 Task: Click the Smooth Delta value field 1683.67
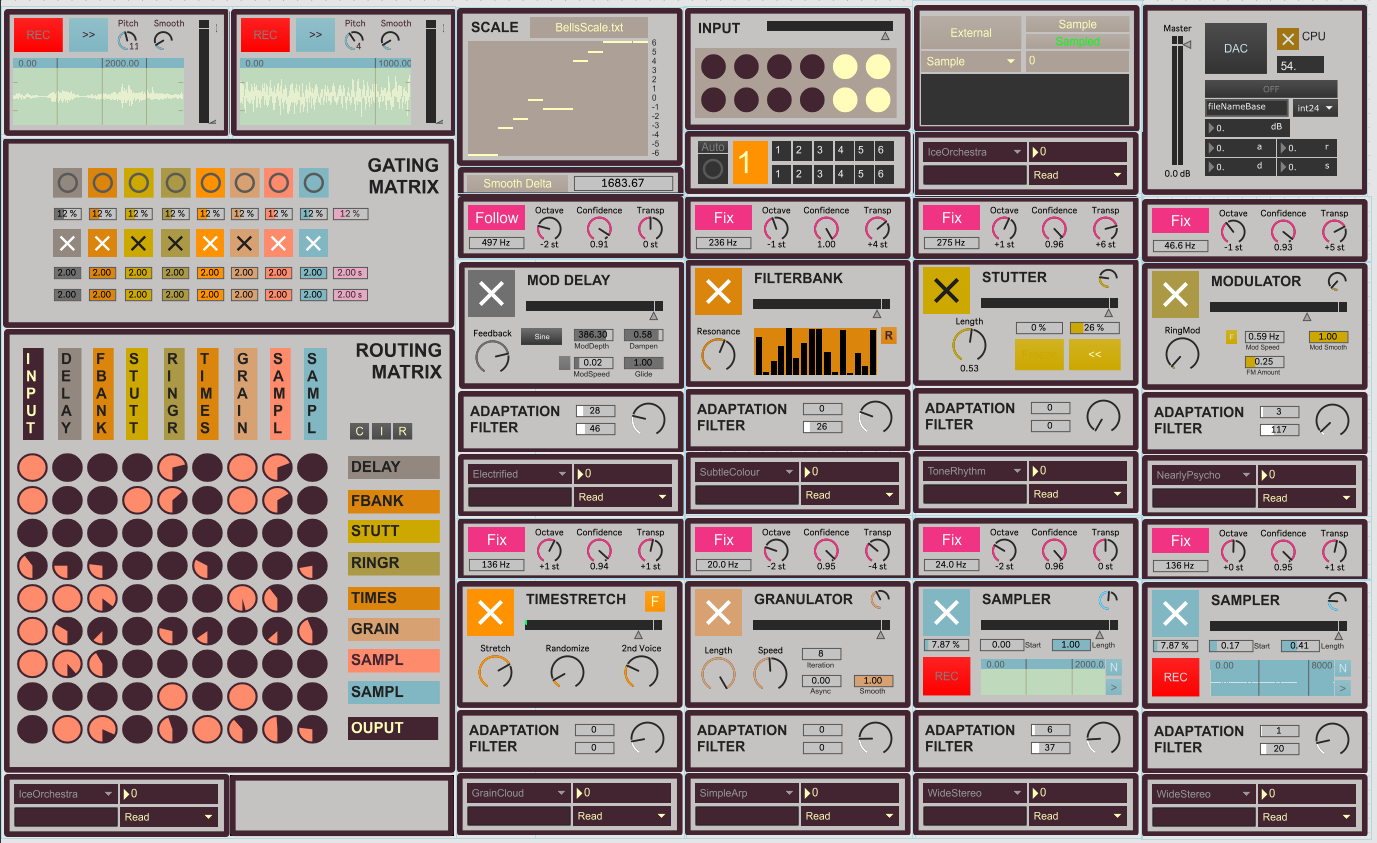[623, 183]
